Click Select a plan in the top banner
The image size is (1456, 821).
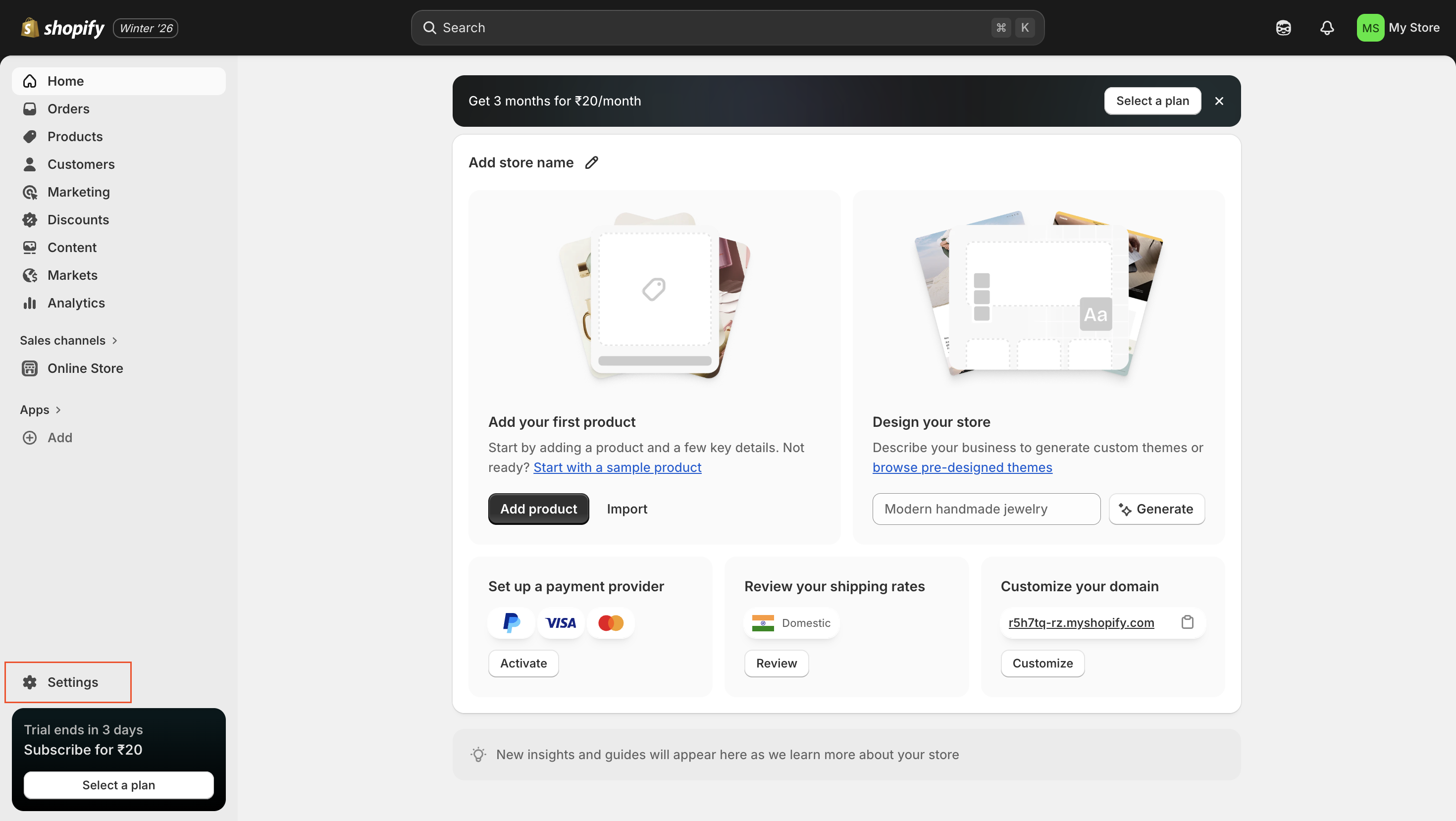click(1152, 101)
